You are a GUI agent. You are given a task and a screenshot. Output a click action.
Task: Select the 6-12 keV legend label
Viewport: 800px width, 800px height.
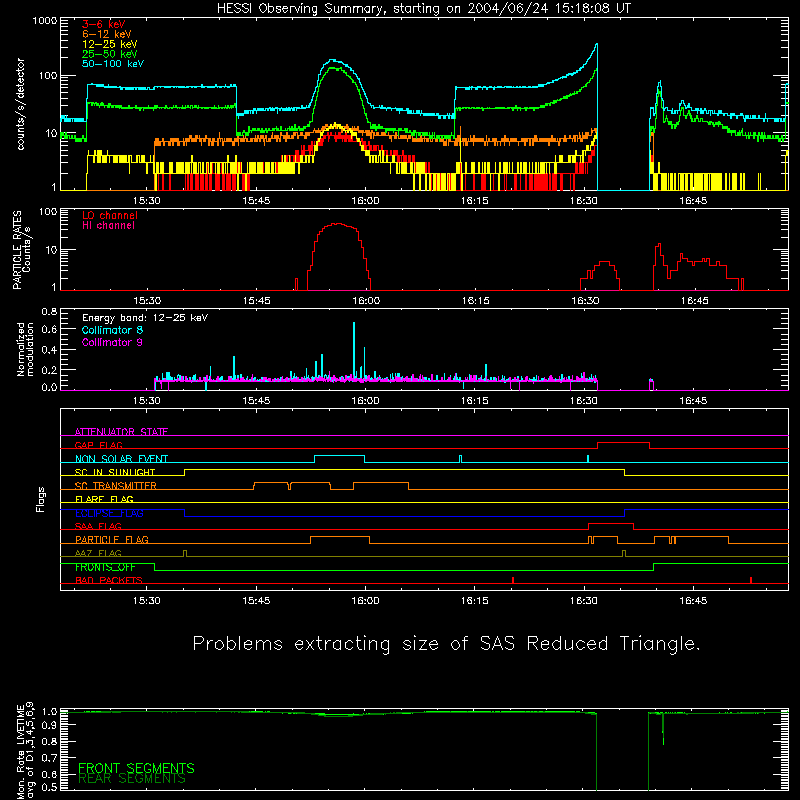[107, 34]
